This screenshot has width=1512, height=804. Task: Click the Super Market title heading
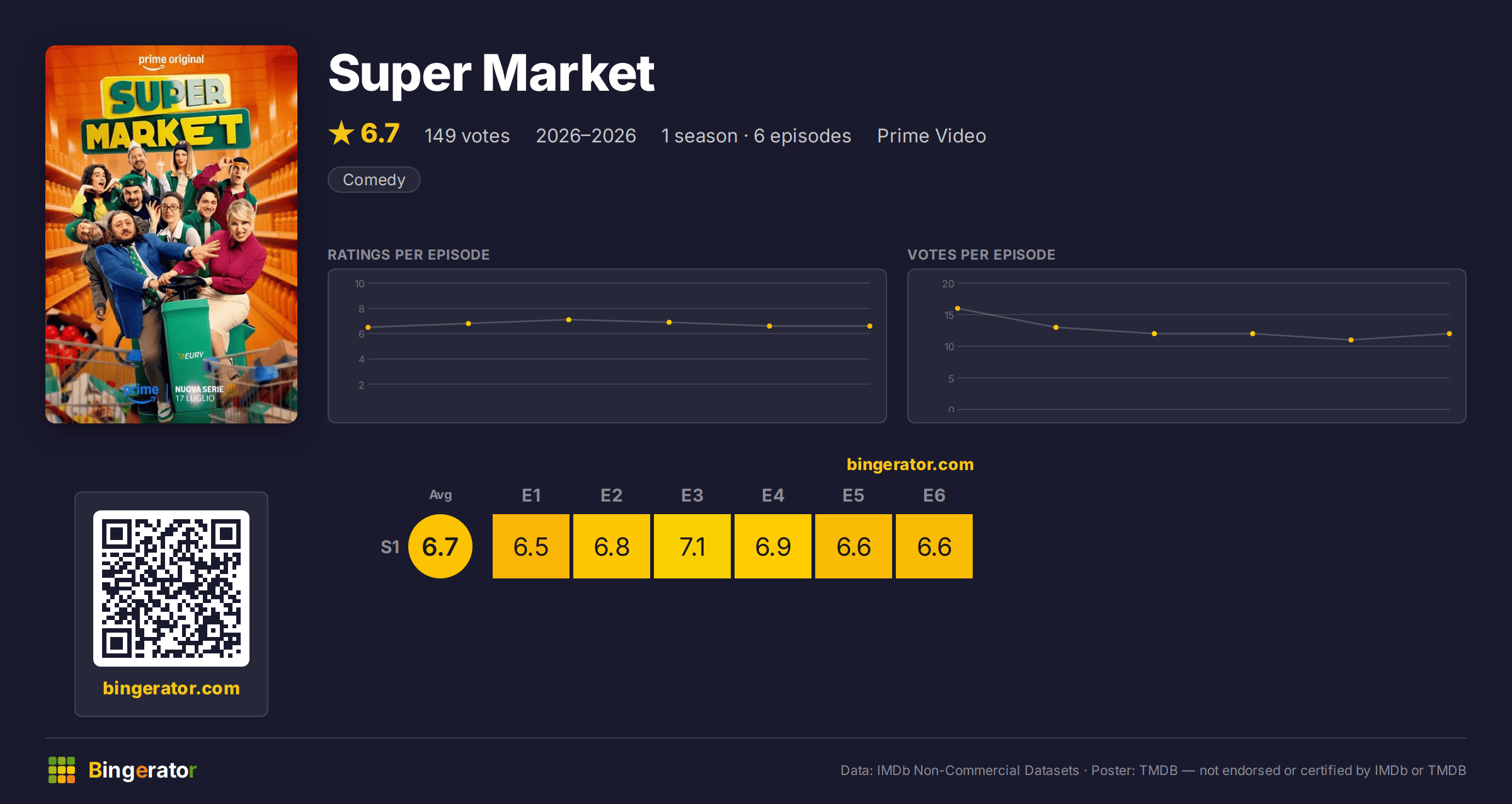[x=491, y=73]
